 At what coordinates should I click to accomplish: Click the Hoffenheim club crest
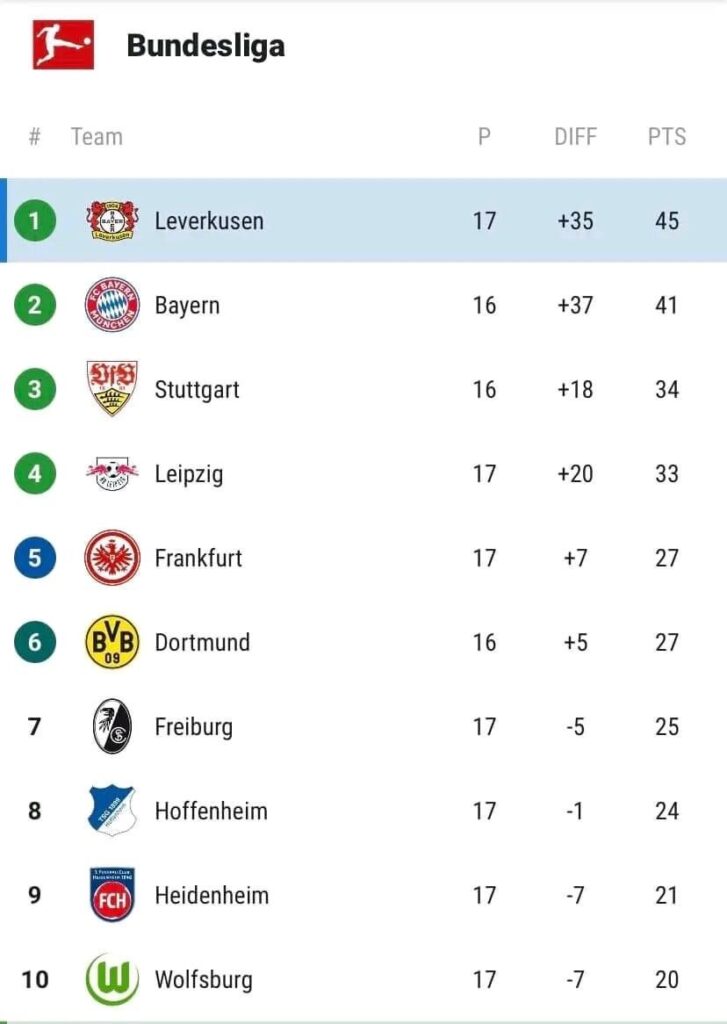[x=112, y=811]
